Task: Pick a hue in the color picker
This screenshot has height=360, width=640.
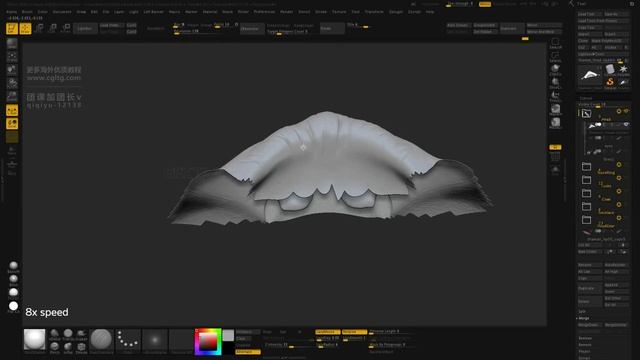Action: (x=208, y=342)
